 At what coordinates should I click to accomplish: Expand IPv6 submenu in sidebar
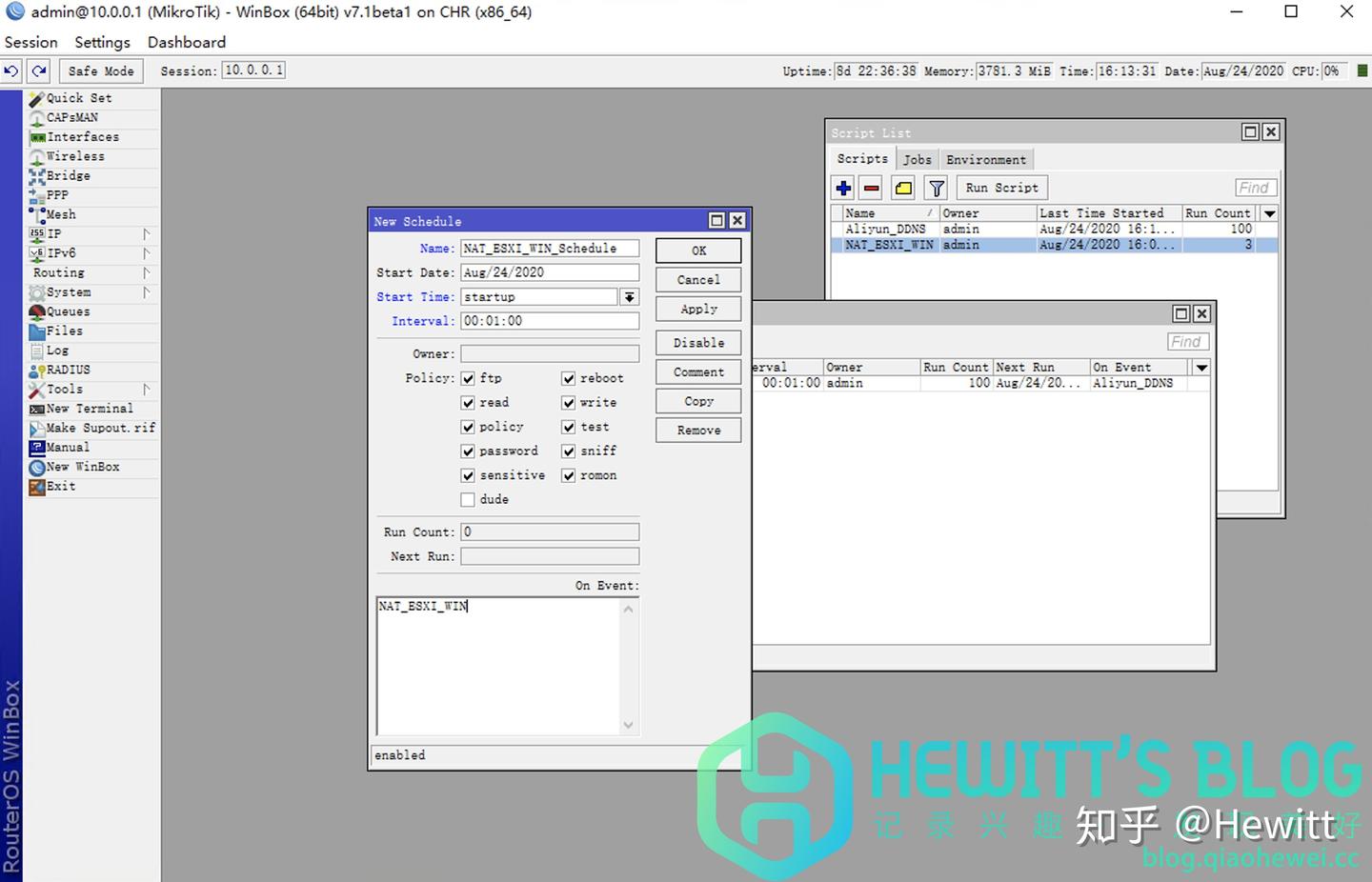[x=146, y=253]
